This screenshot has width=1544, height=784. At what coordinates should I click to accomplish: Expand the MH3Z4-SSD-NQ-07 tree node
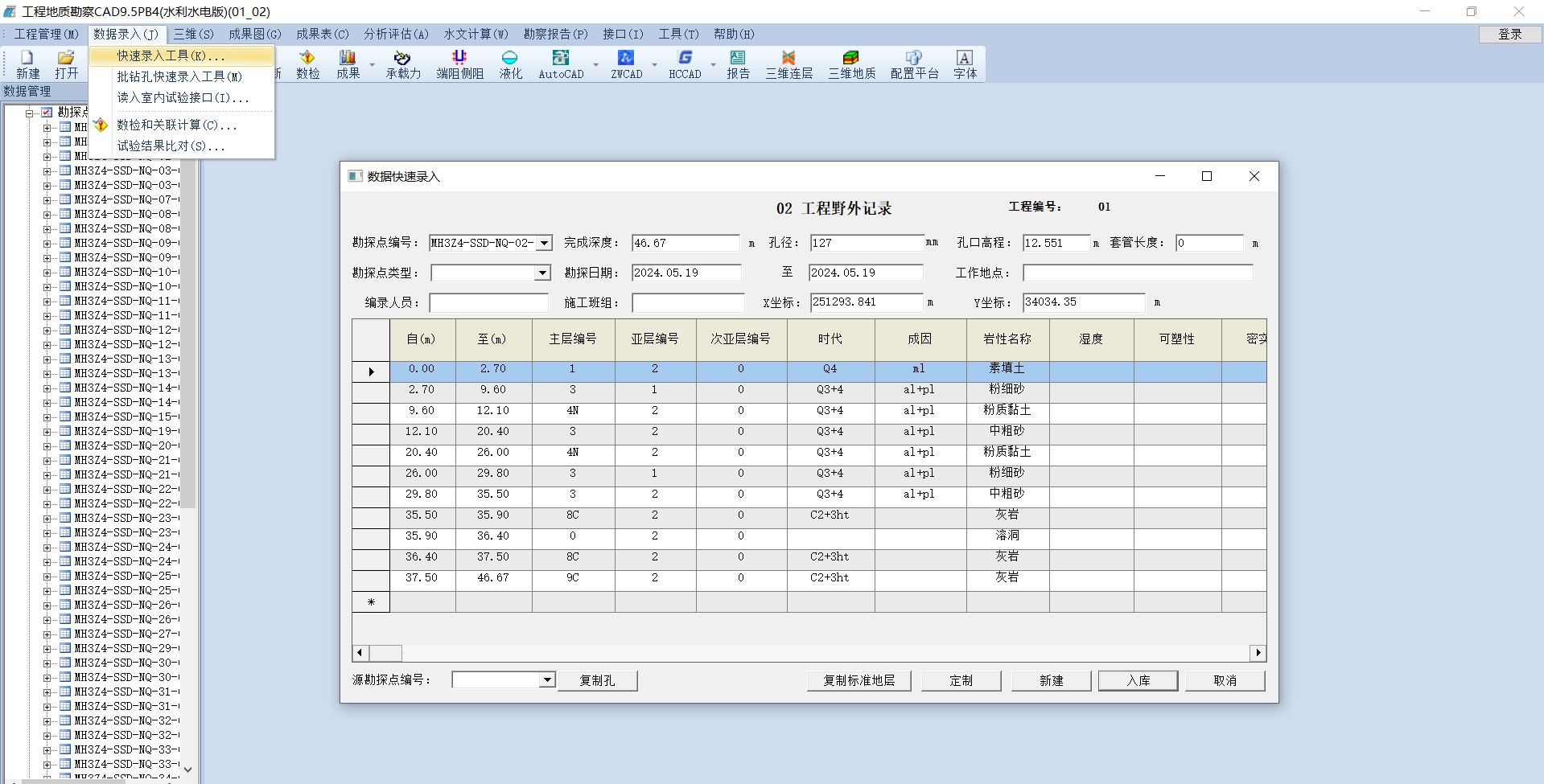[47, 199]
